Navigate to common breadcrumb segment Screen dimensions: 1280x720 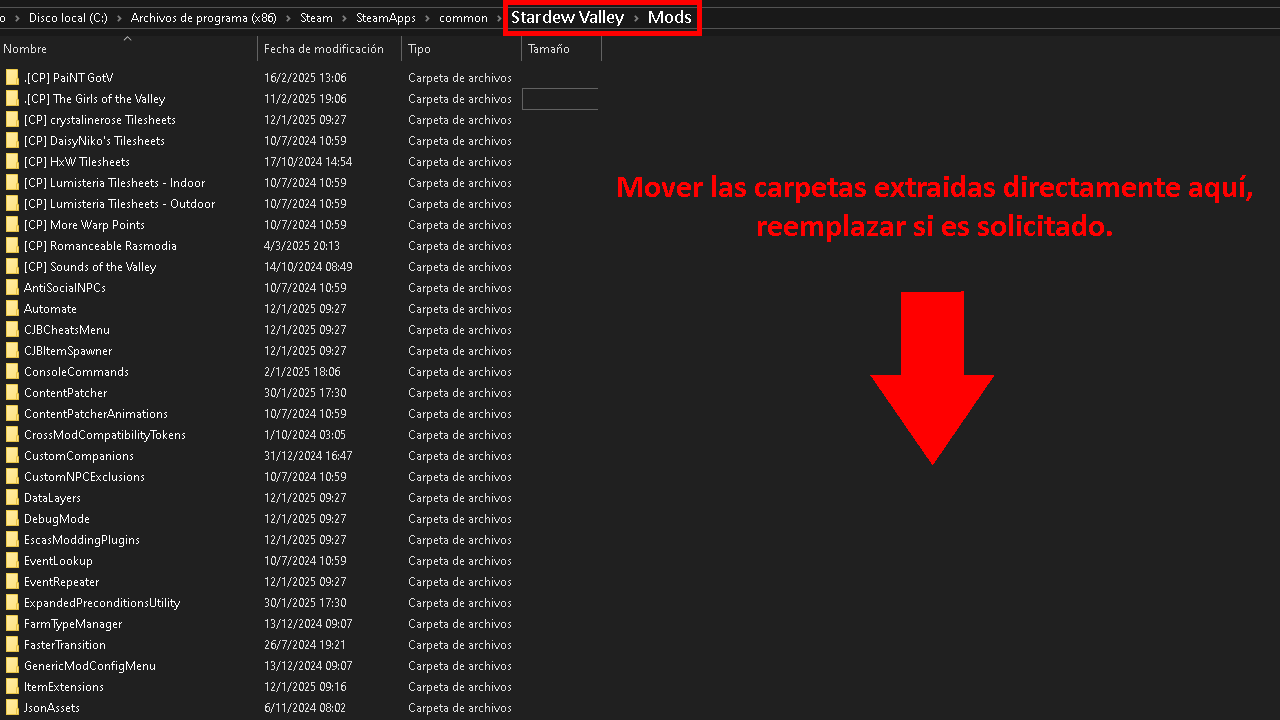click(463, 18)
